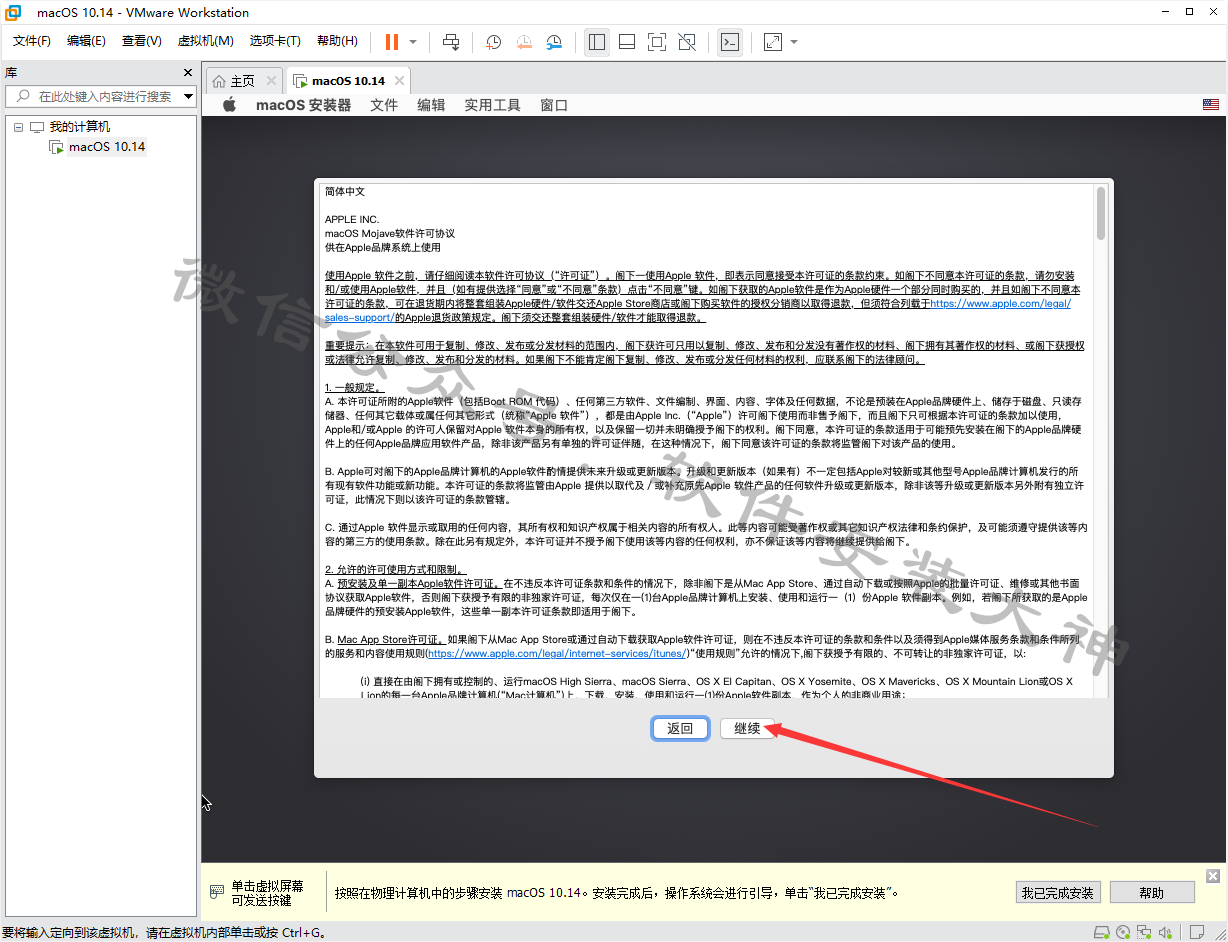Click the Apple logo menu in guest
Screen dimensions: 1228x942
coord(229,105)
